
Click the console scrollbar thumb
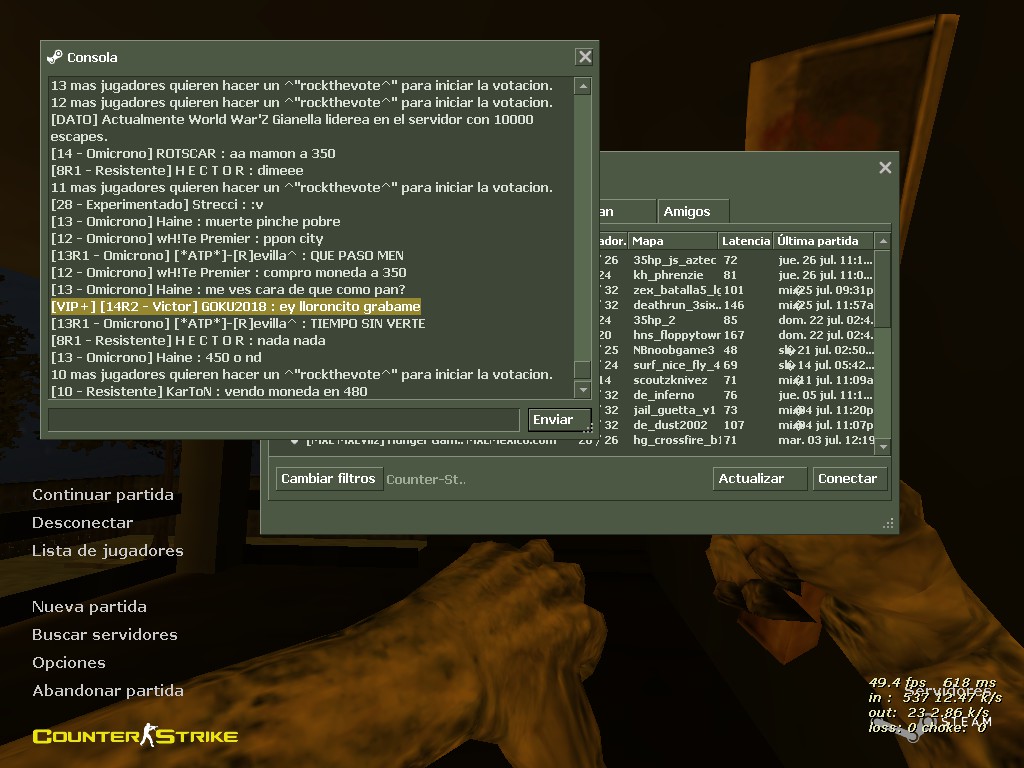pyautogui.click(x=583, y=369)
